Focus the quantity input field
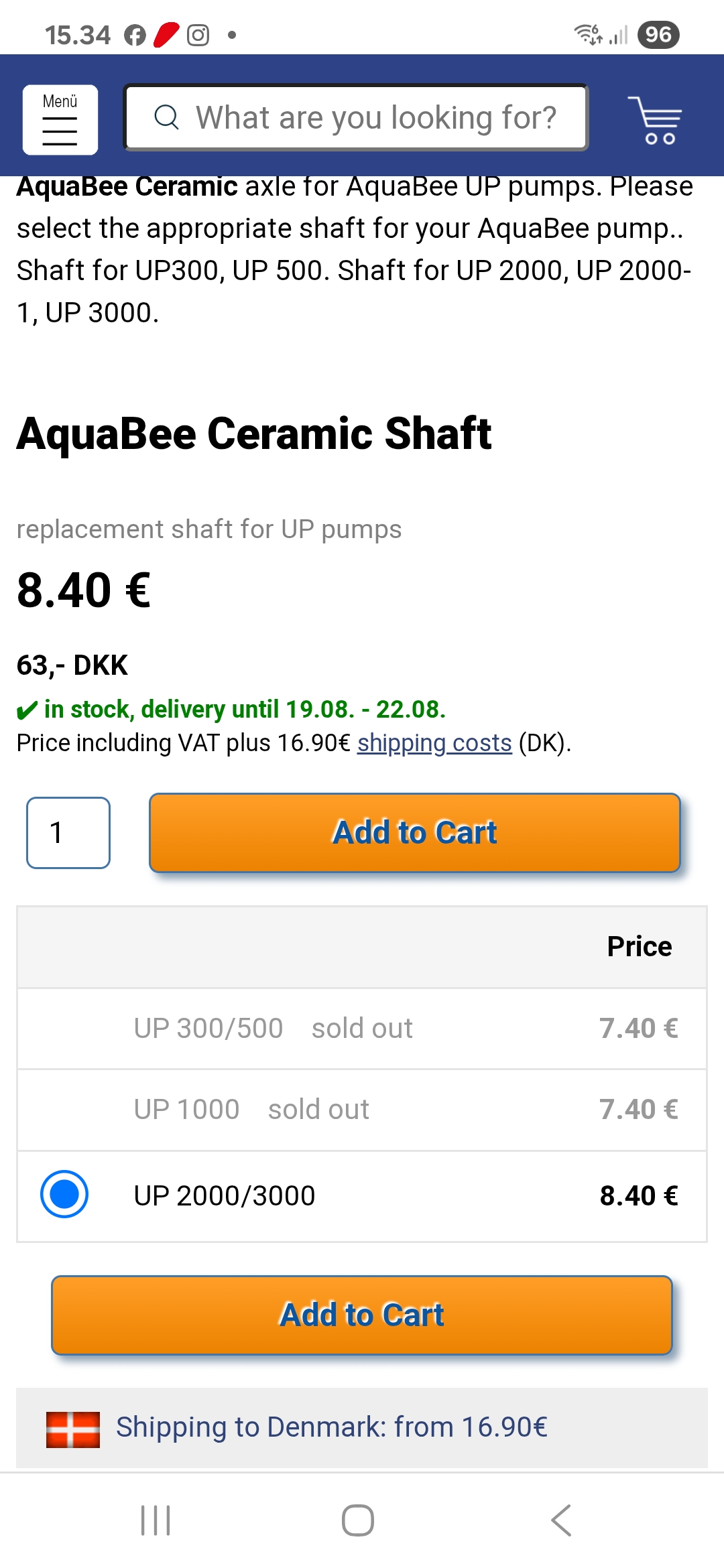 point(68,833)
